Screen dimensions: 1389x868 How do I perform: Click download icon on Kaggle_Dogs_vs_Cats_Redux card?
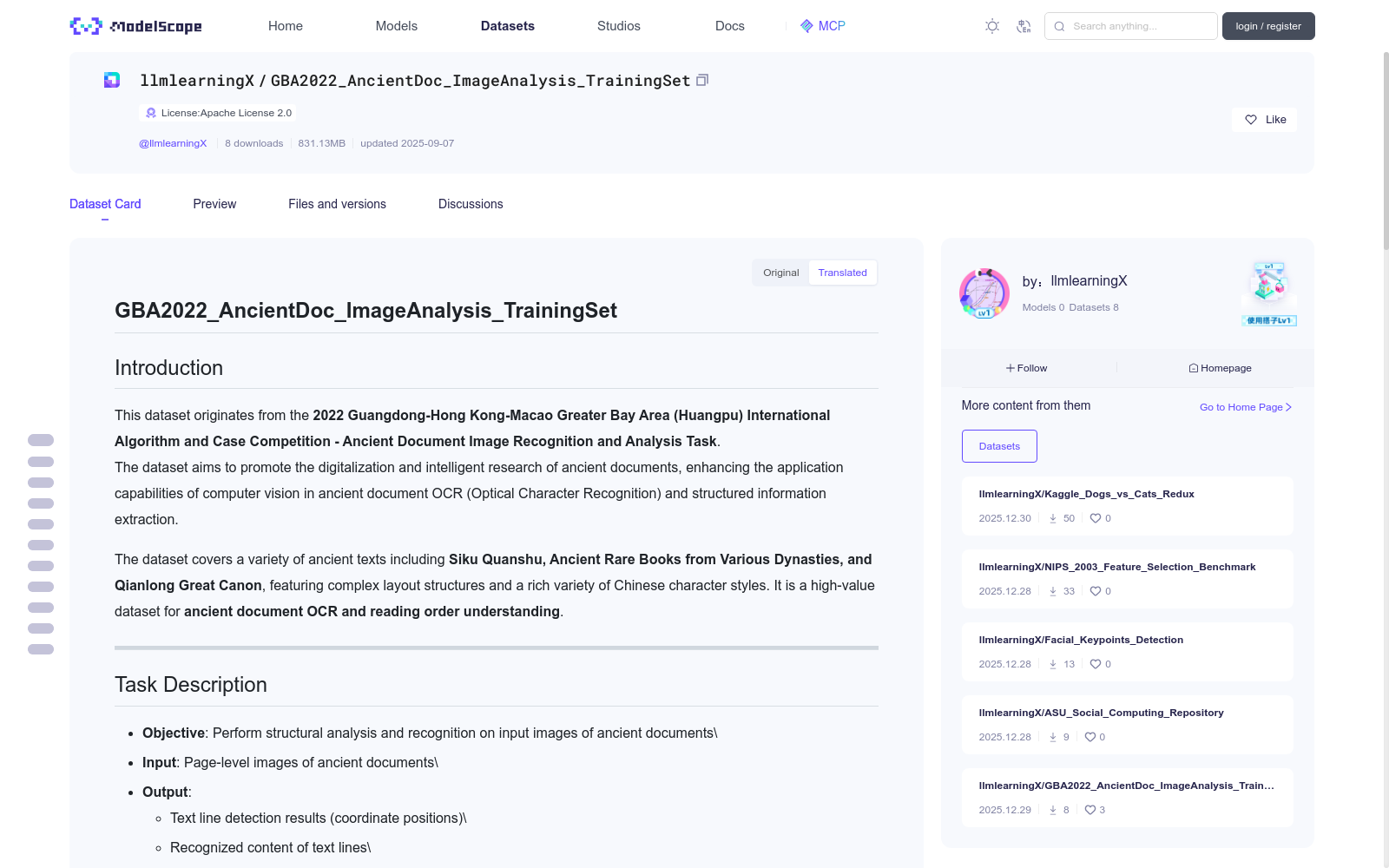pos(1053,518)
